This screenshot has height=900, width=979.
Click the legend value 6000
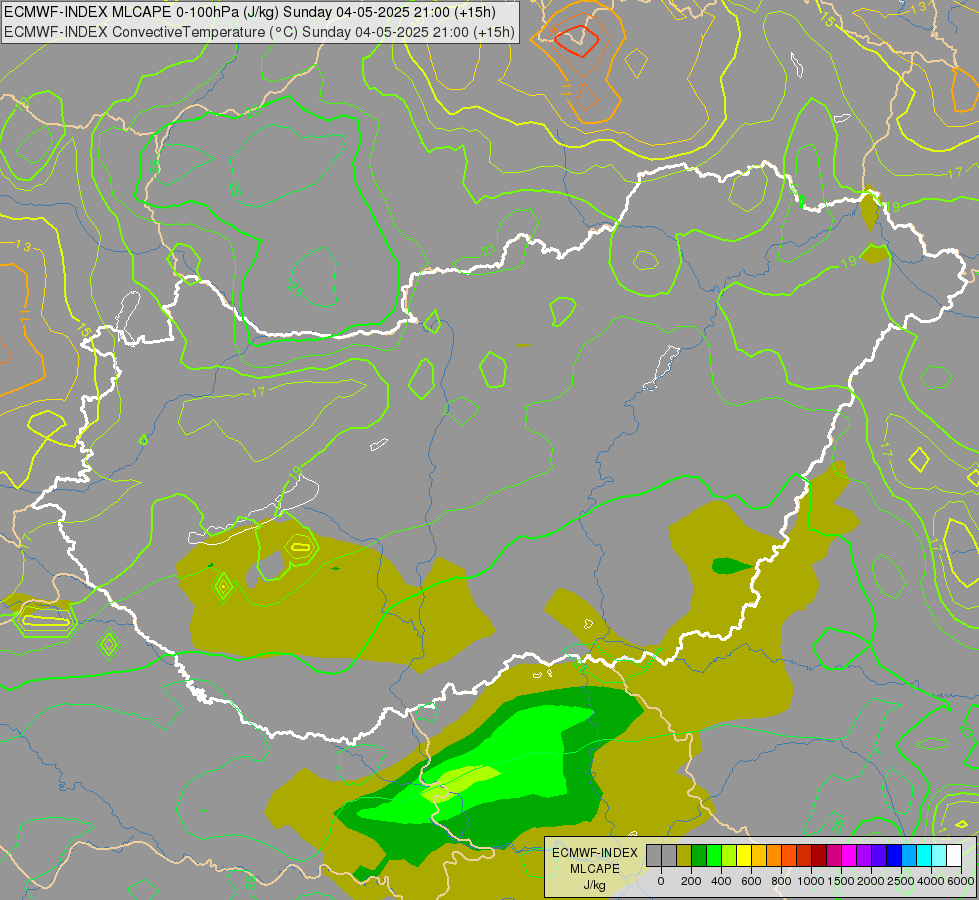tap(961, 881)
